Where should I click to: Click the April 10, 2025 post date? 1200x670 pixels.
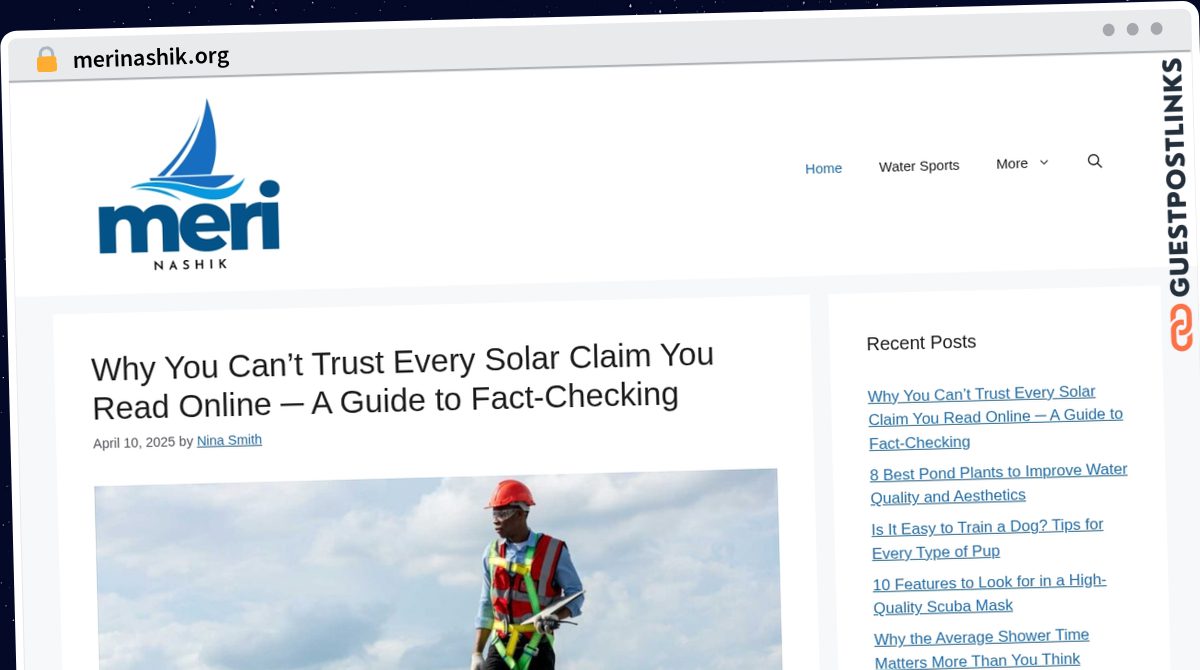tap(134, 442)
